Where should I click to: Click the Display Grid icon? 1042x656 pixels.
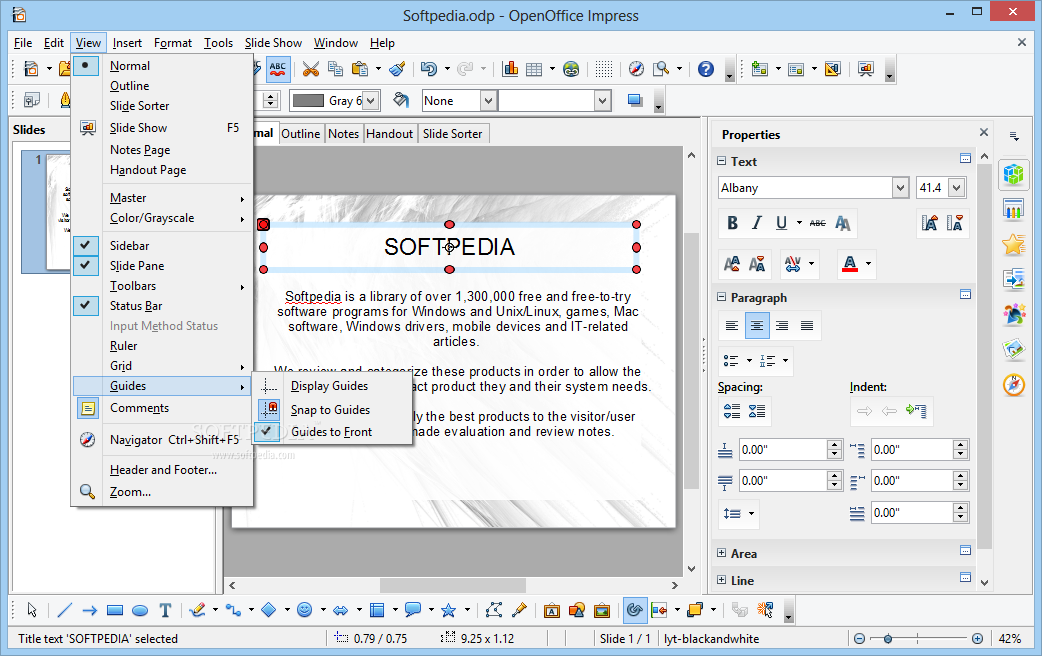pos(603,69)
